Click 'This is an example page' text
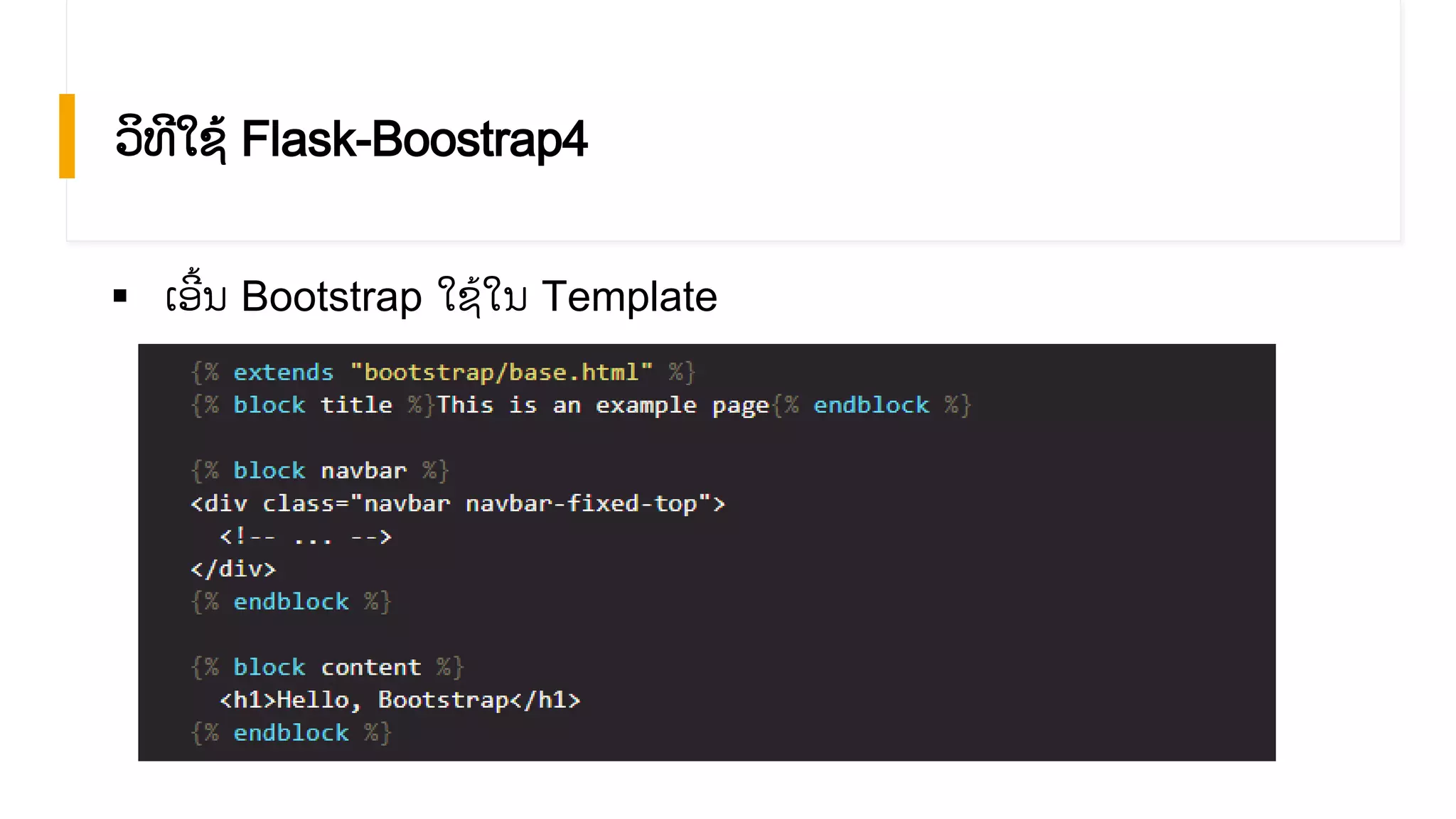 pyautogui.click(x=603, y=405)
